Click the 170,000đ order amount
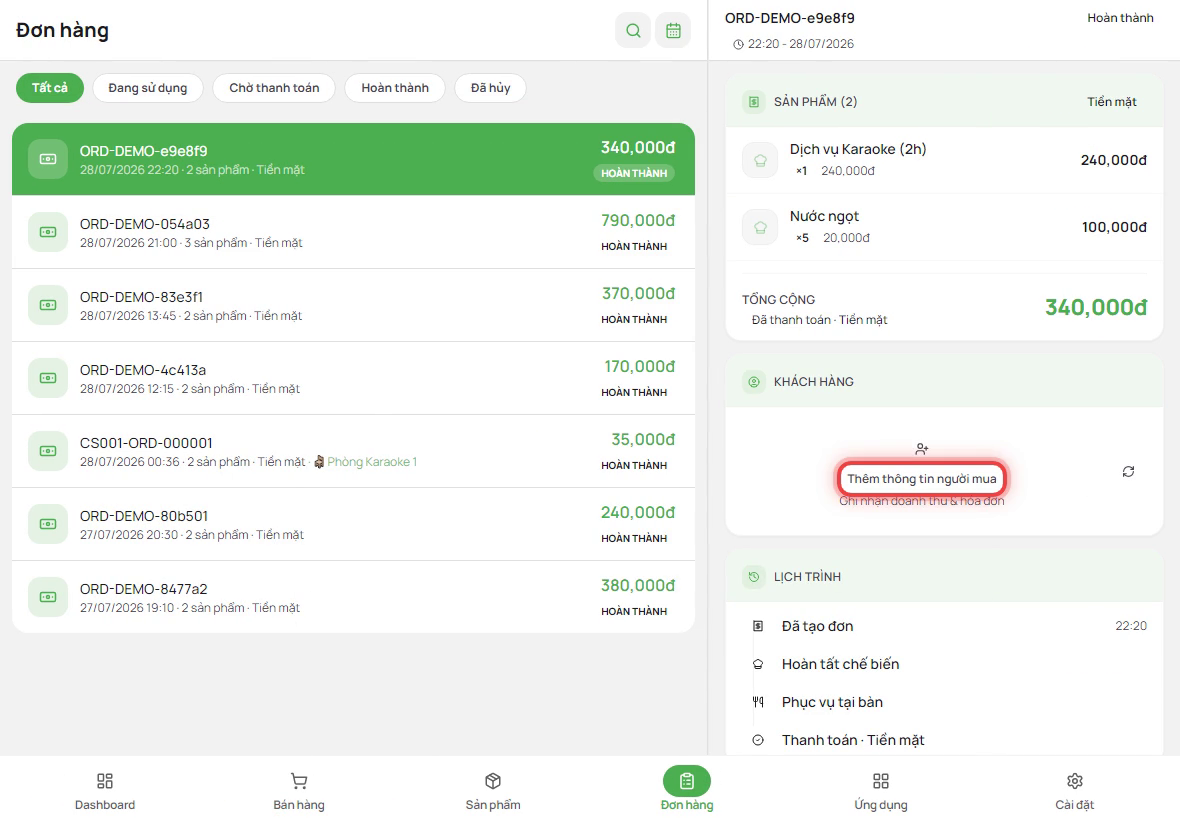1180x820 pixels. [640, 366]
